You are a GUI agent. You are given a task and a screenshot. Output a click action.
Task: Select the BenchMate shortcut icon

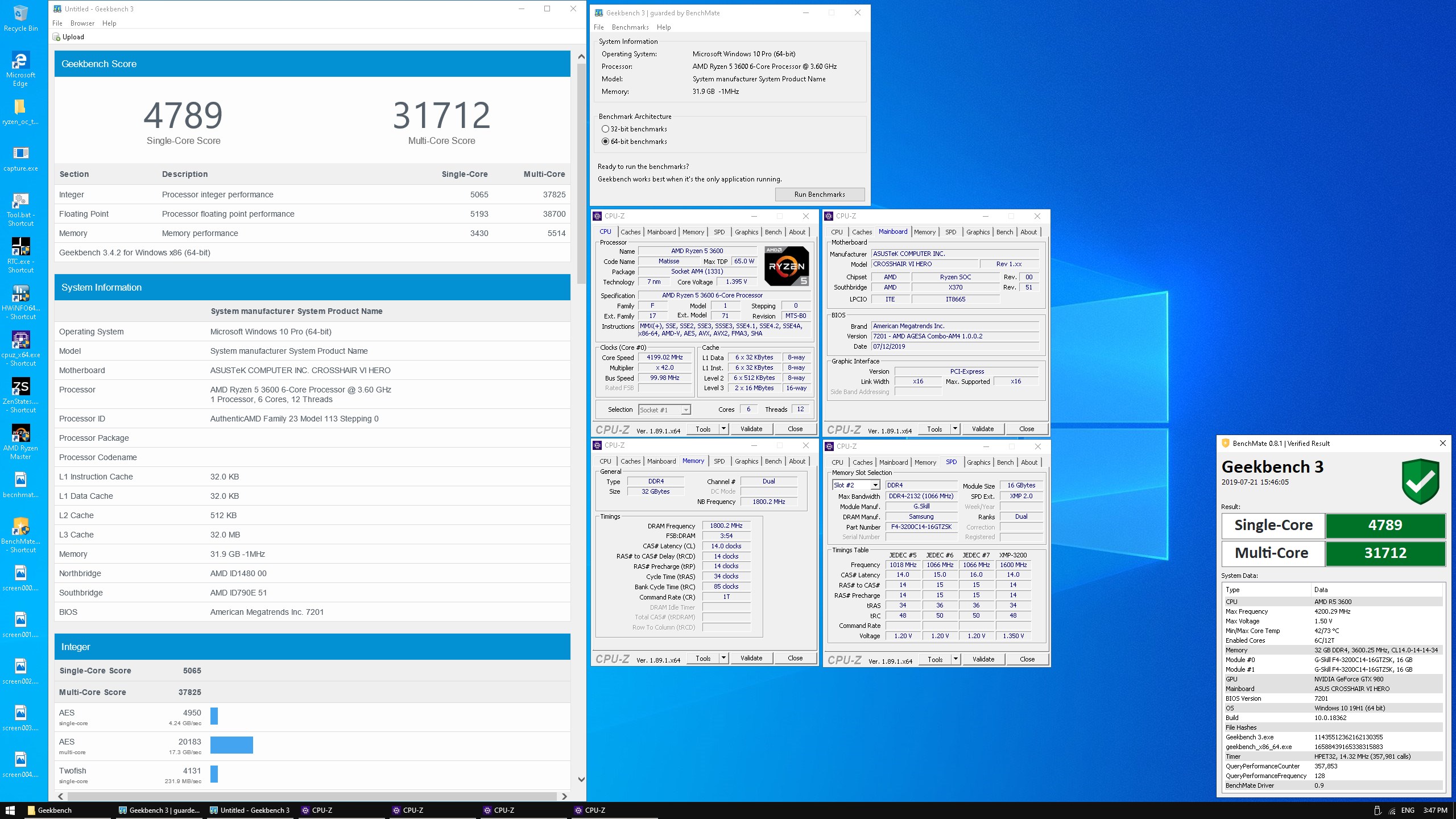tap(20, 536)
